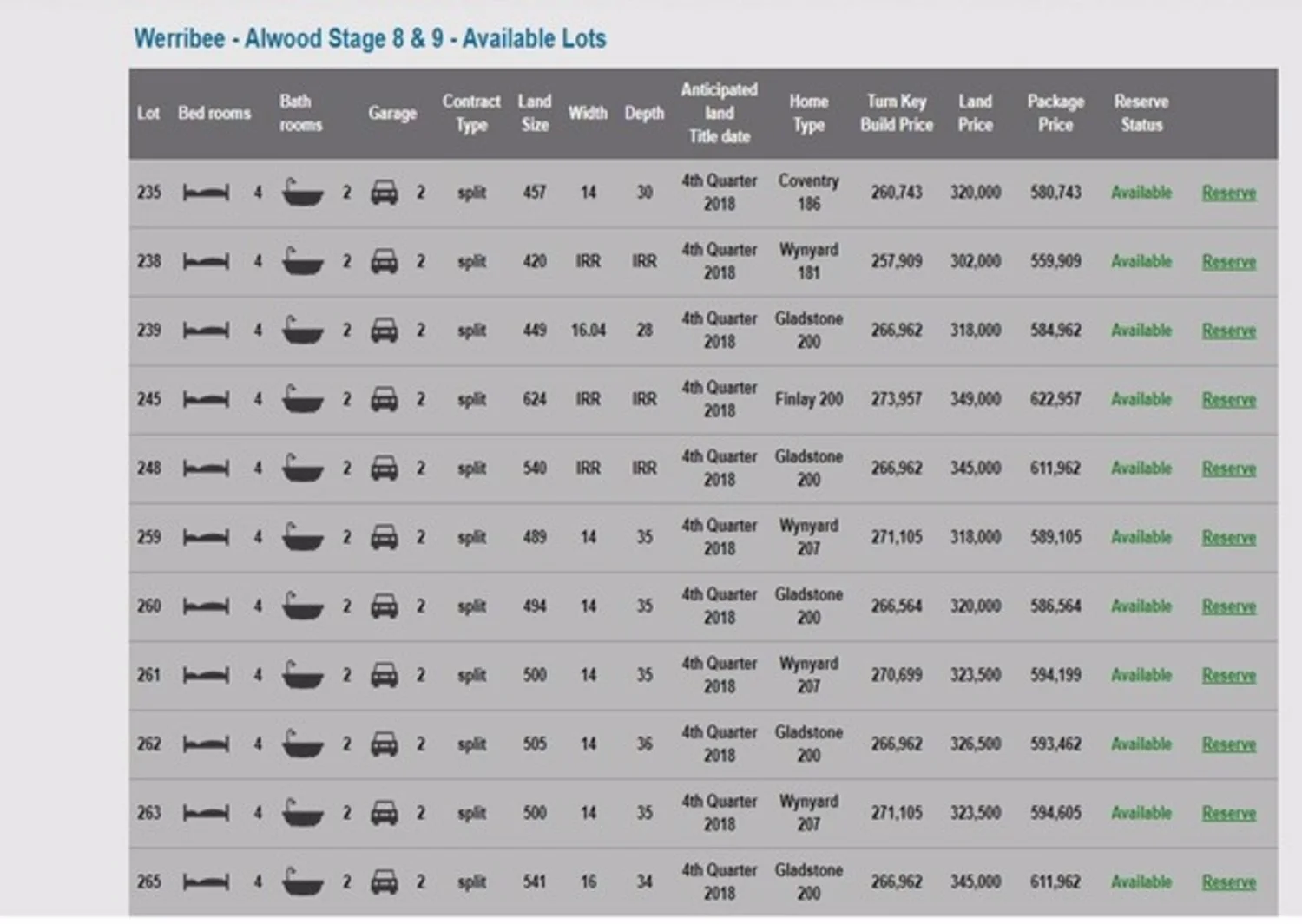Click the bed icon in lot 263 row
This screenshot has height=924, width=1302.
coord(207,813)
